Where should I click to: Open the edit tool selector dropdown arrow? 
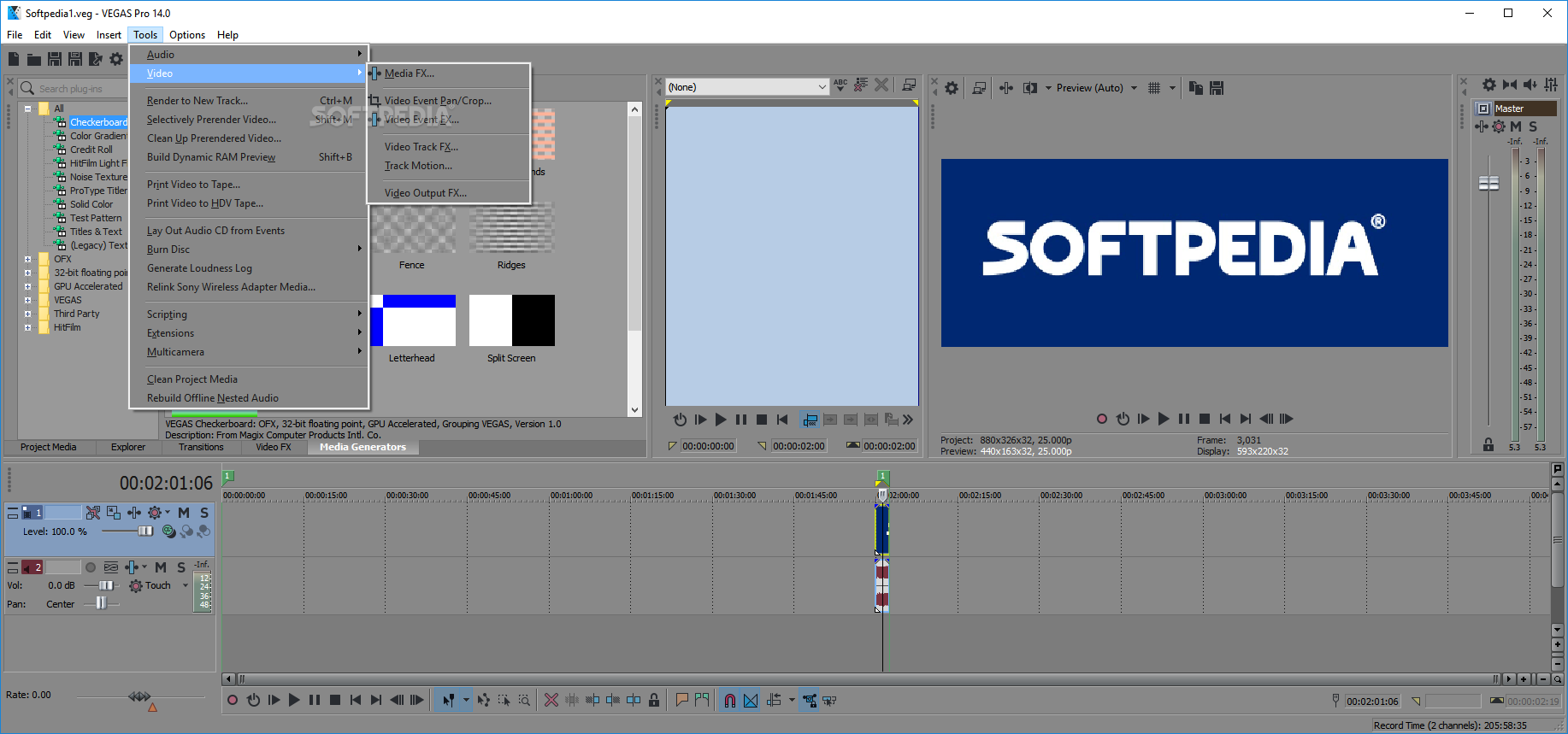point(466,700)
